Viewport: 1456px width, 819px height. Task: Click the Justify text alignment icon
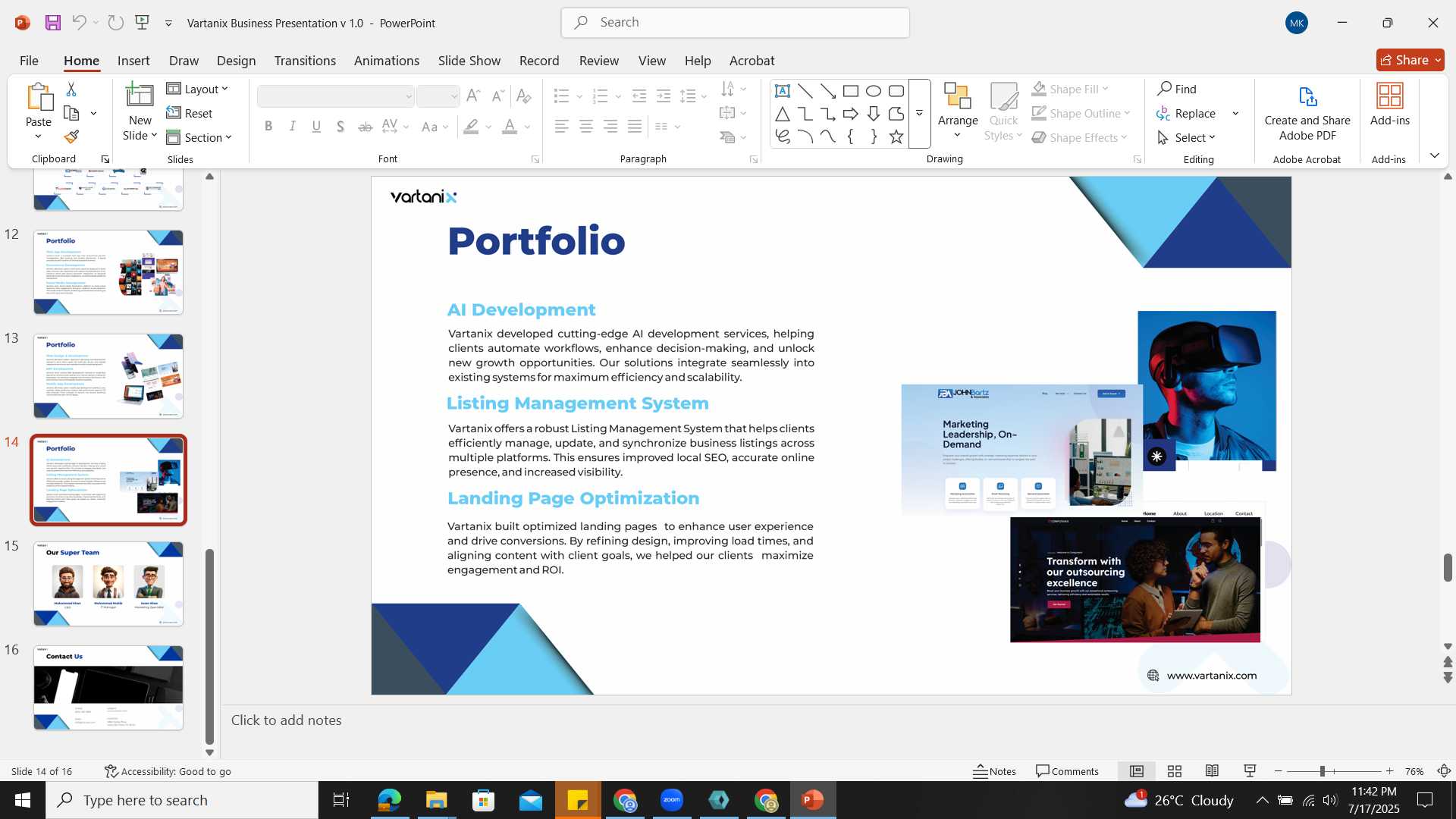point(635,127)
